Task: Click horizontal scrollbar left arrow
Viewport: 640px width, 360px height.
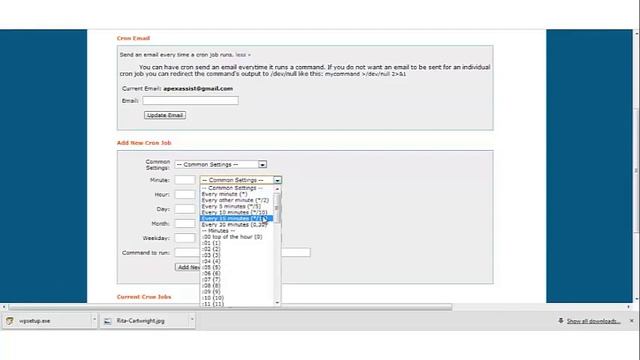Action: click(x=4, y=307)
